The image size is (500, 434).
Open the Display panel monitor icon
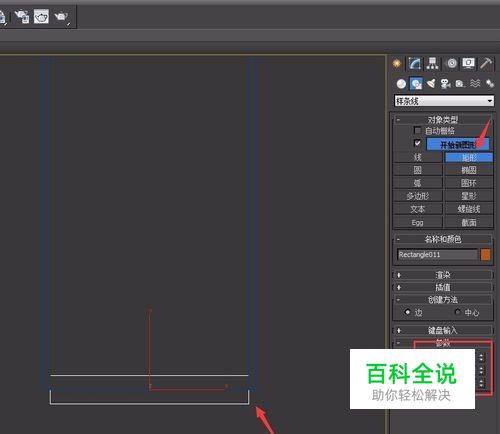[468, 63]
